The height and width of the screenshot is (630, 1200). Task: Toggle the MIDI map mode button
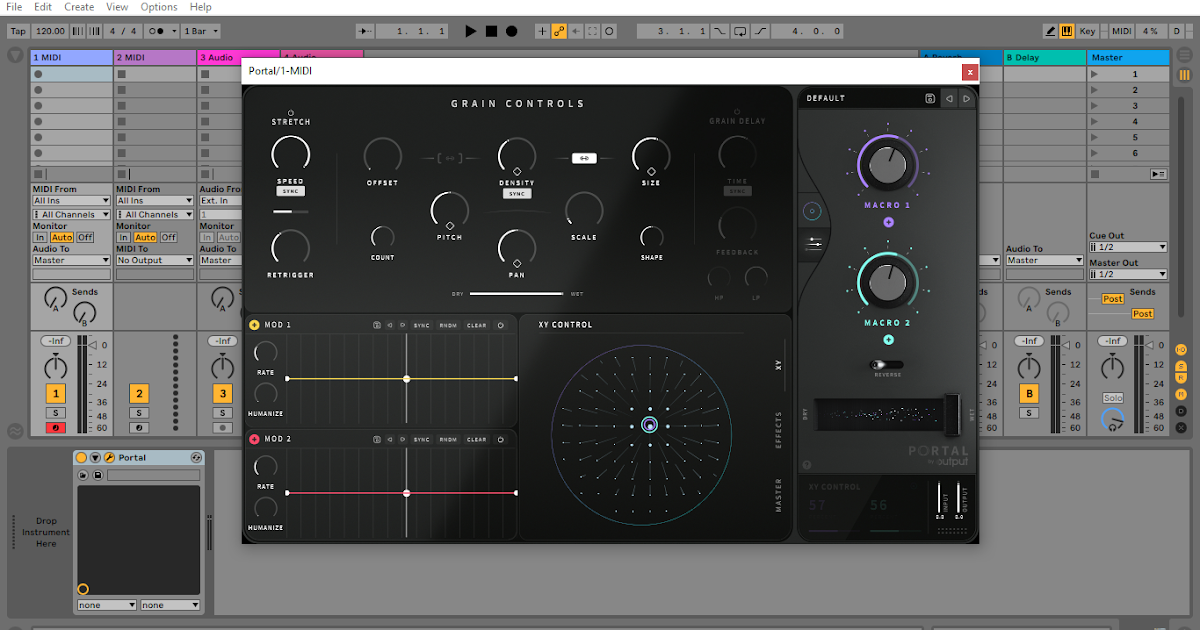click(1122, 31)
